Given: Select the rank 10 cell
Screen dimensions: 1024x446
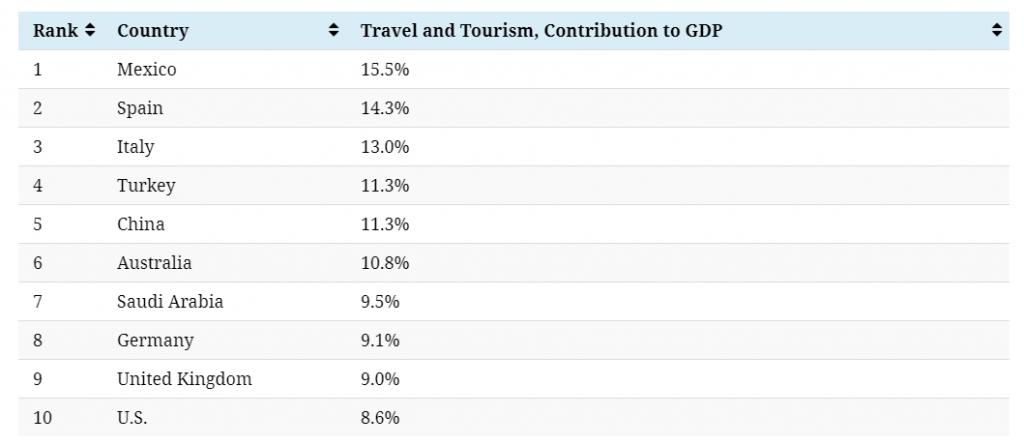Looking at the screenshot, I should click(42, 417).
